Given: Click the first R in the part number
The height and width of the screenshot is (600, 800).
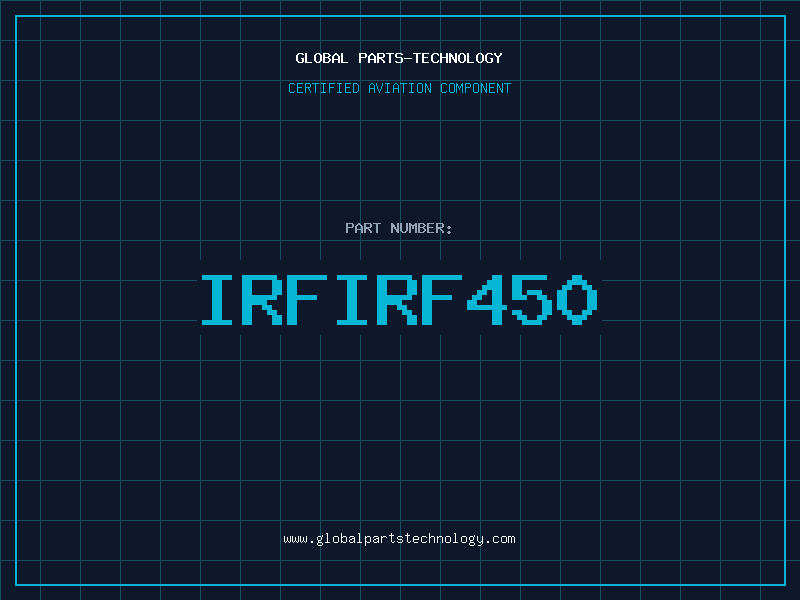Looking at the screenshot, I should [264, 300].
